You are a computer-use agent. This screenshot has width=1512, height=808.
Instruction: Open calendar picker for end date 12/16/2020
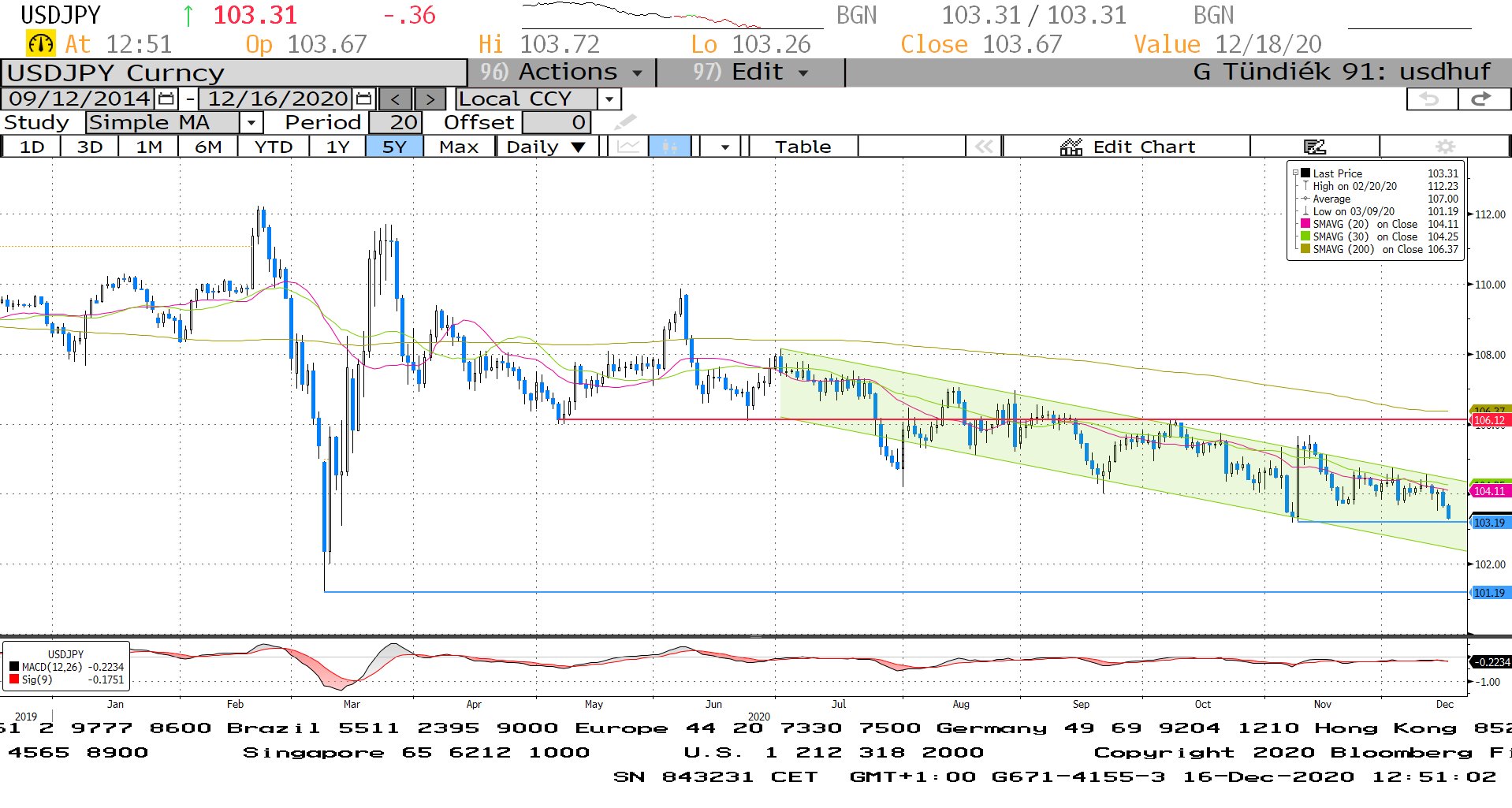coord(363,99)
